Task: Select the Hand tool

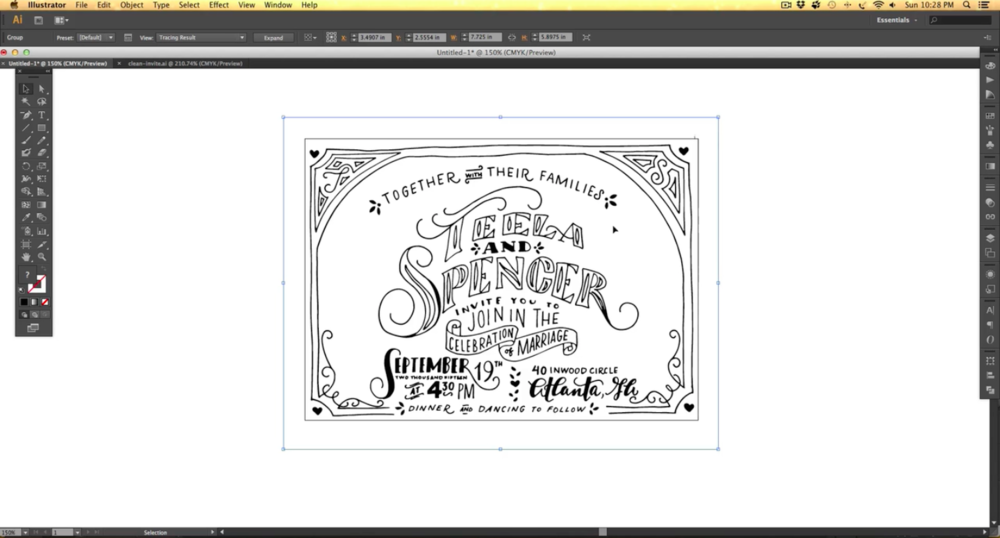Action: pos(26,257)
